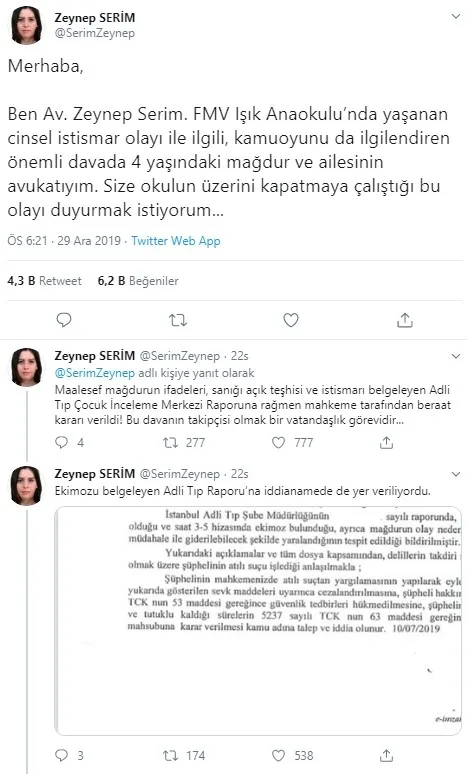Expand options for the first reply tweet
Screen dimensions: 468x774
point(456,356)
